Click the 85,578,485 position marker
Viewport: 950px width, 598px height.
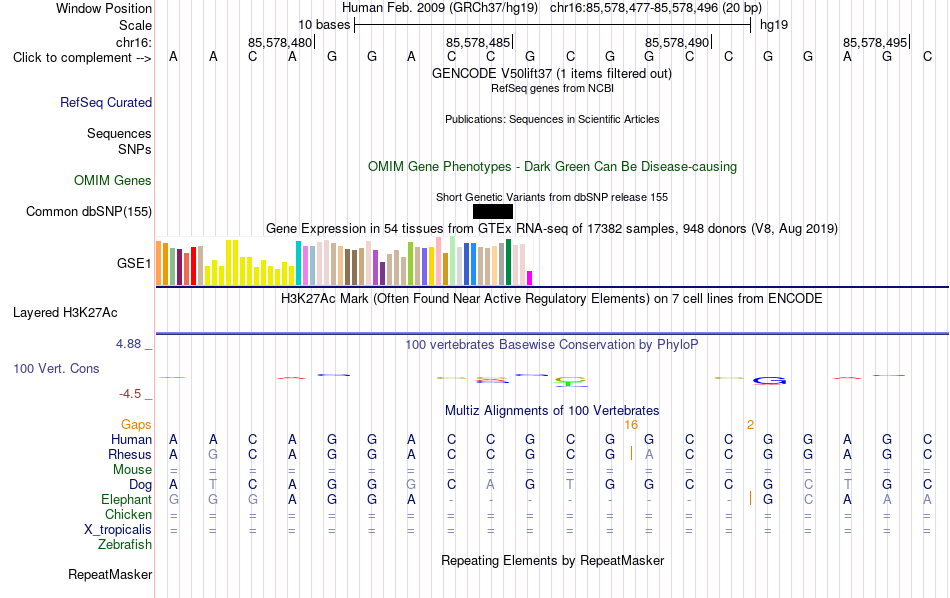tap(478, 42)
